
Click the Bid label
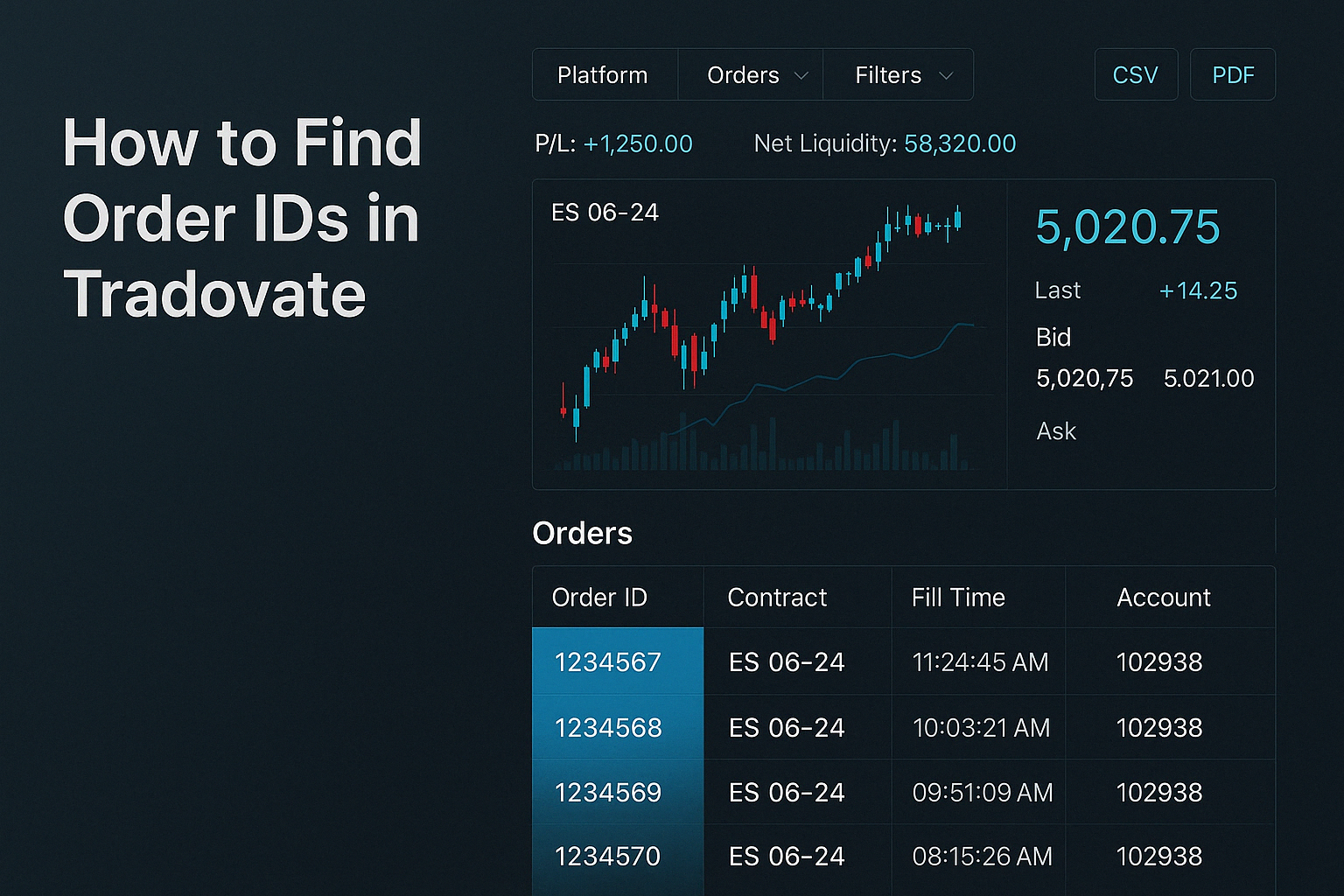coord(1053,337)
